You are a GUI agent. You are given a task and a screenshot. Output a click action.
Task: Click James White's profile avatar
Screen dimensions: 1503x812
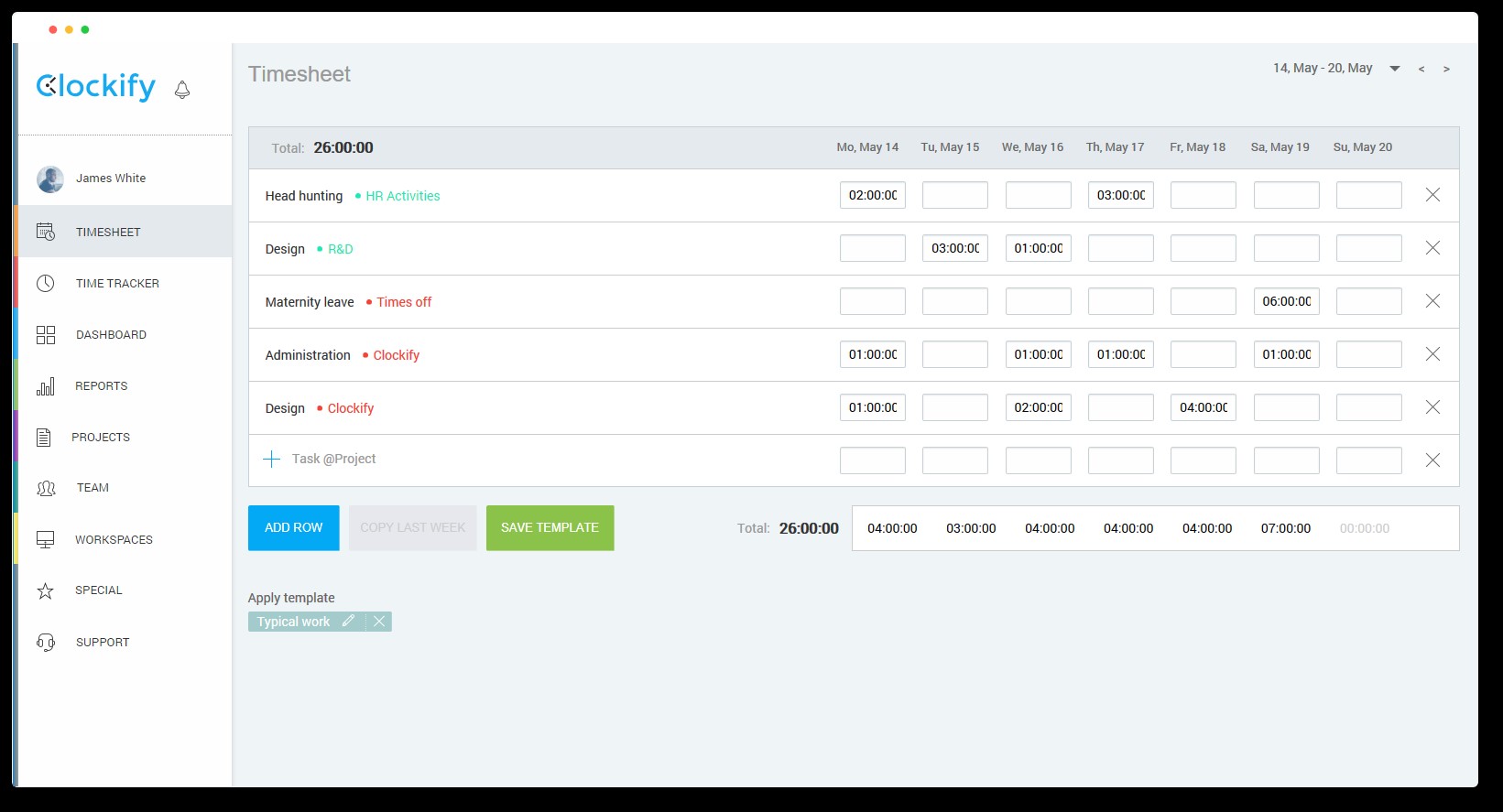(50, 179)
